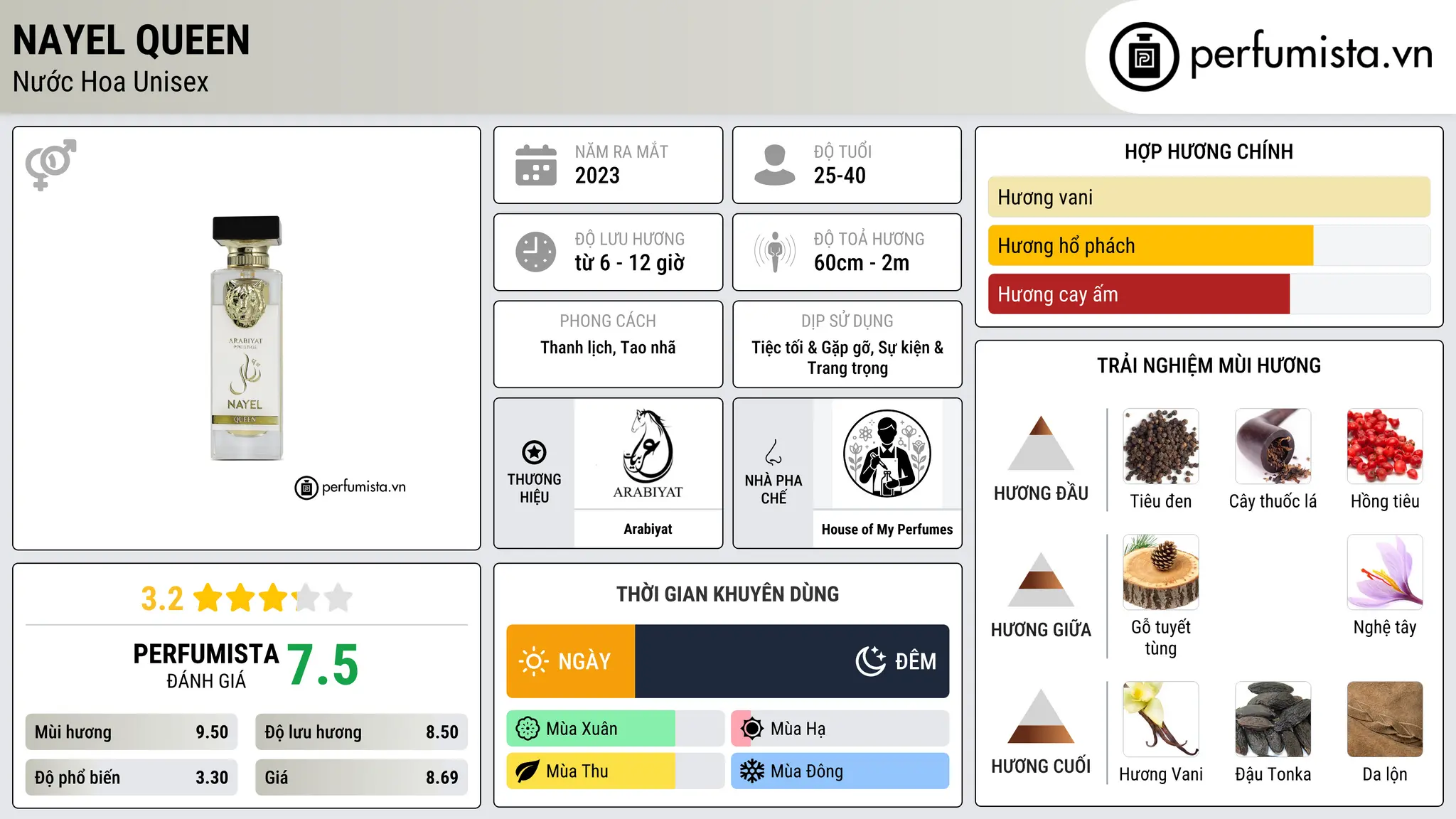The width and height of the screenshot is (1456, 819).
Task: Click the small perfumista.vn watermark under bottle
Action: coord(350,488)
